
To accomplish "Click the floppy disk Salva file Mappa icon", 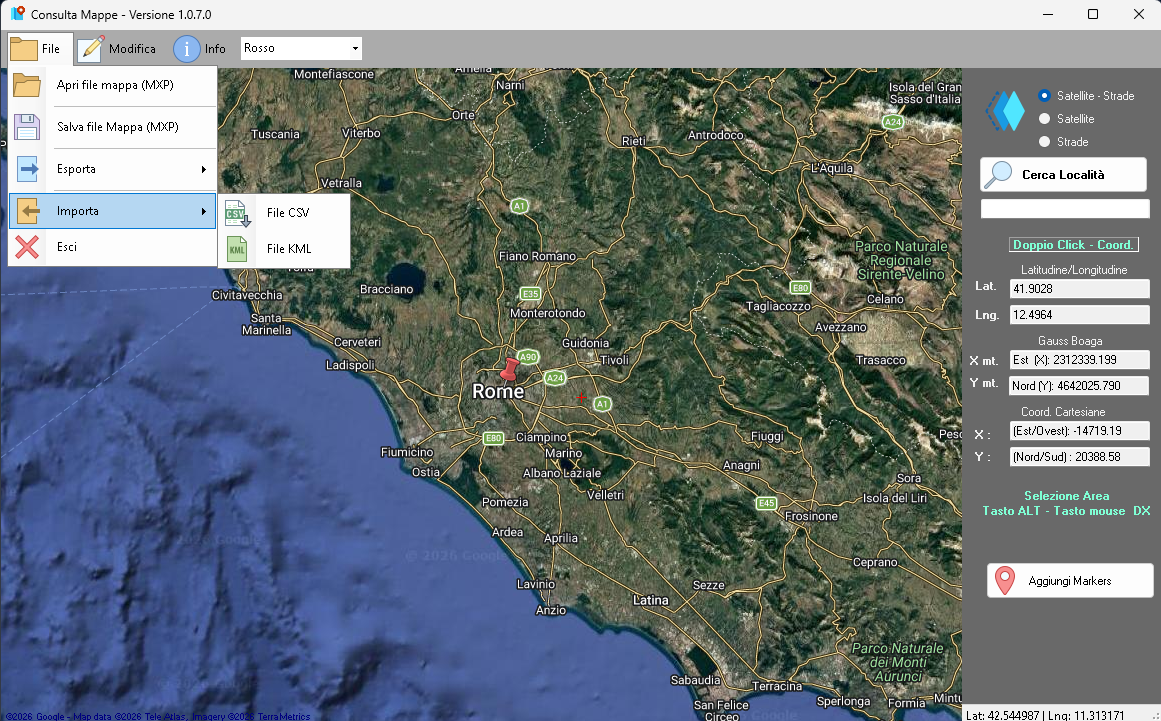I will (27, 127).
